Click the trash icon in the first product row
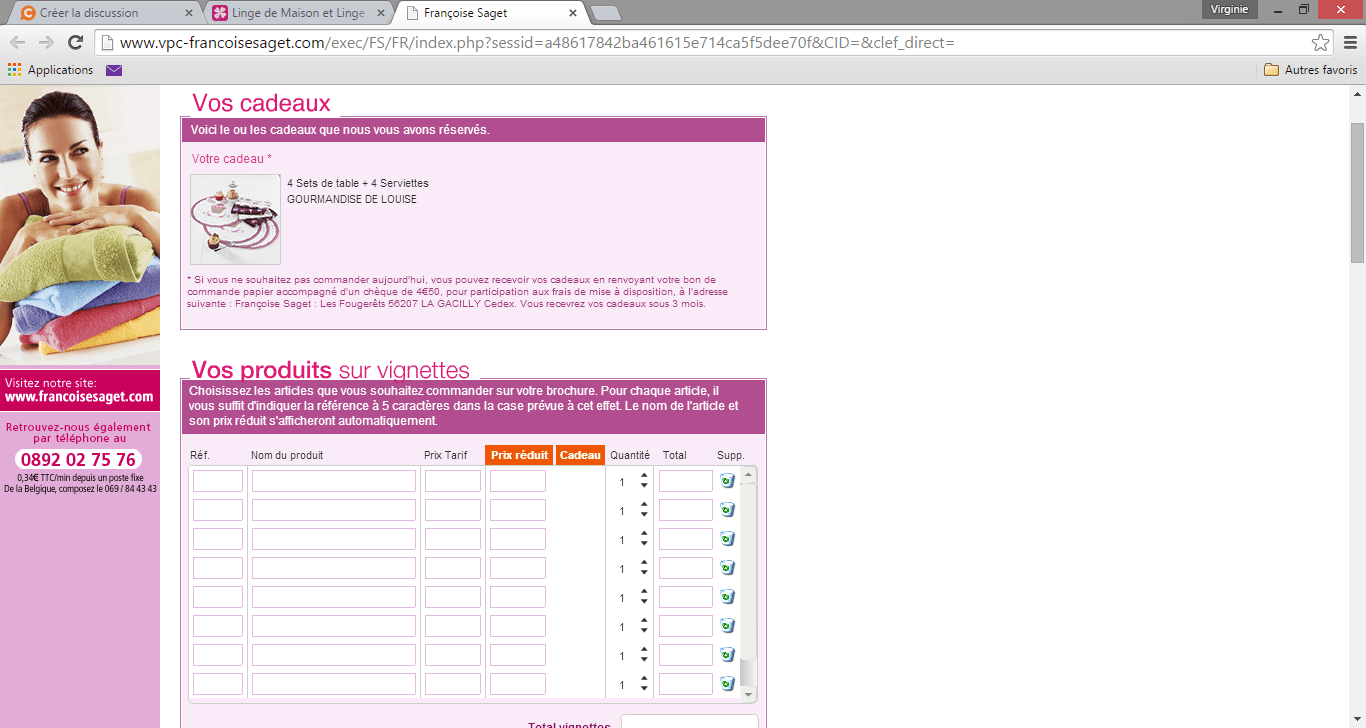Image resolution: width=1366 pixels, height=728 pixels. click(727, 481)
